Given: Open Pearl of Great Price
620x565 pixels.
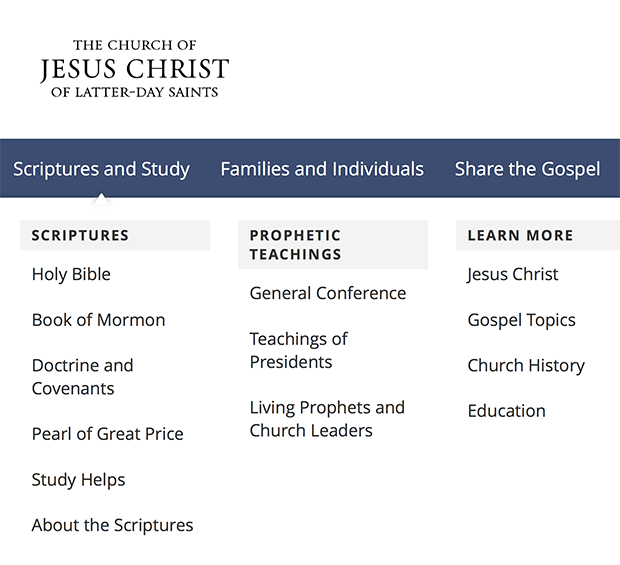Looking at the screenshot, I should coord(108,434).
